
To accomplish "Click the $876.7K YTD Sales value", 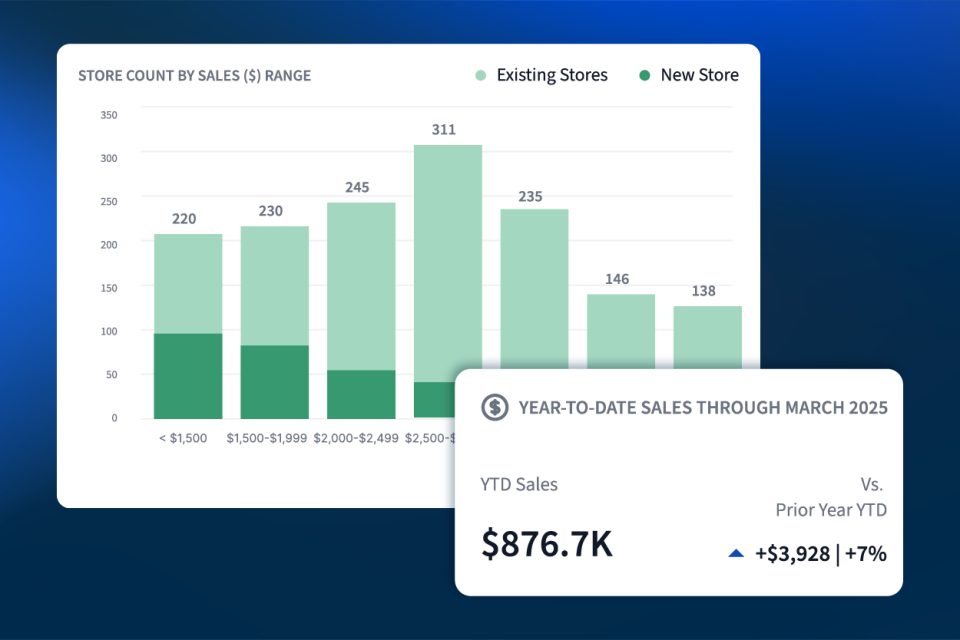I will coord(547,544).
